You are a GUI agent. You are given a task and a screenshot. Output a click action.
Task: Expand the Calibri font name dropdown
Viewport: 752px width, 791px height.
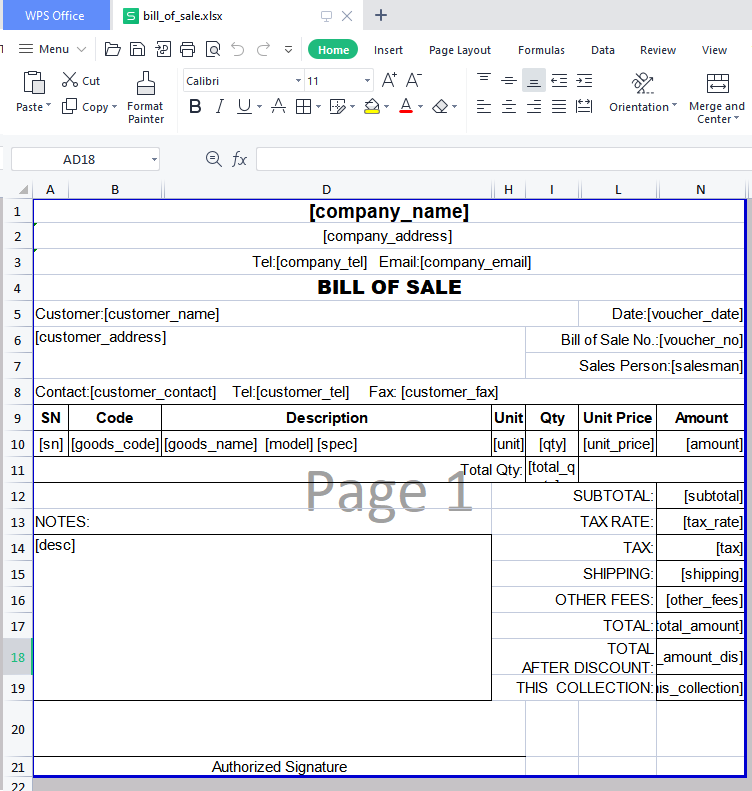[x=298, y=81]
